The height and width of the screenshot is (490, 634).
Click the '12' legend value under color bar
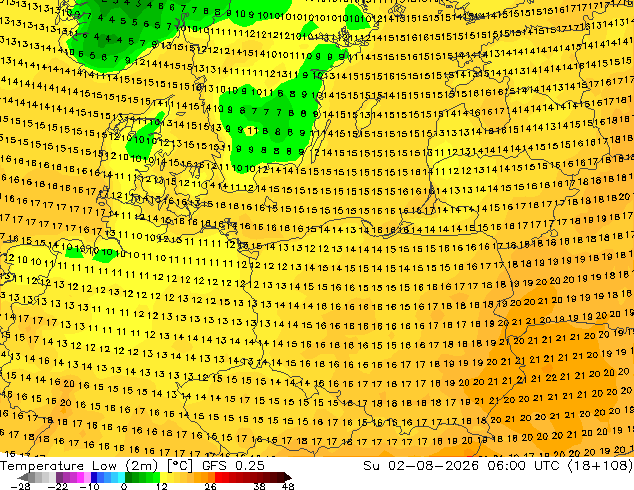click(162, 486)
